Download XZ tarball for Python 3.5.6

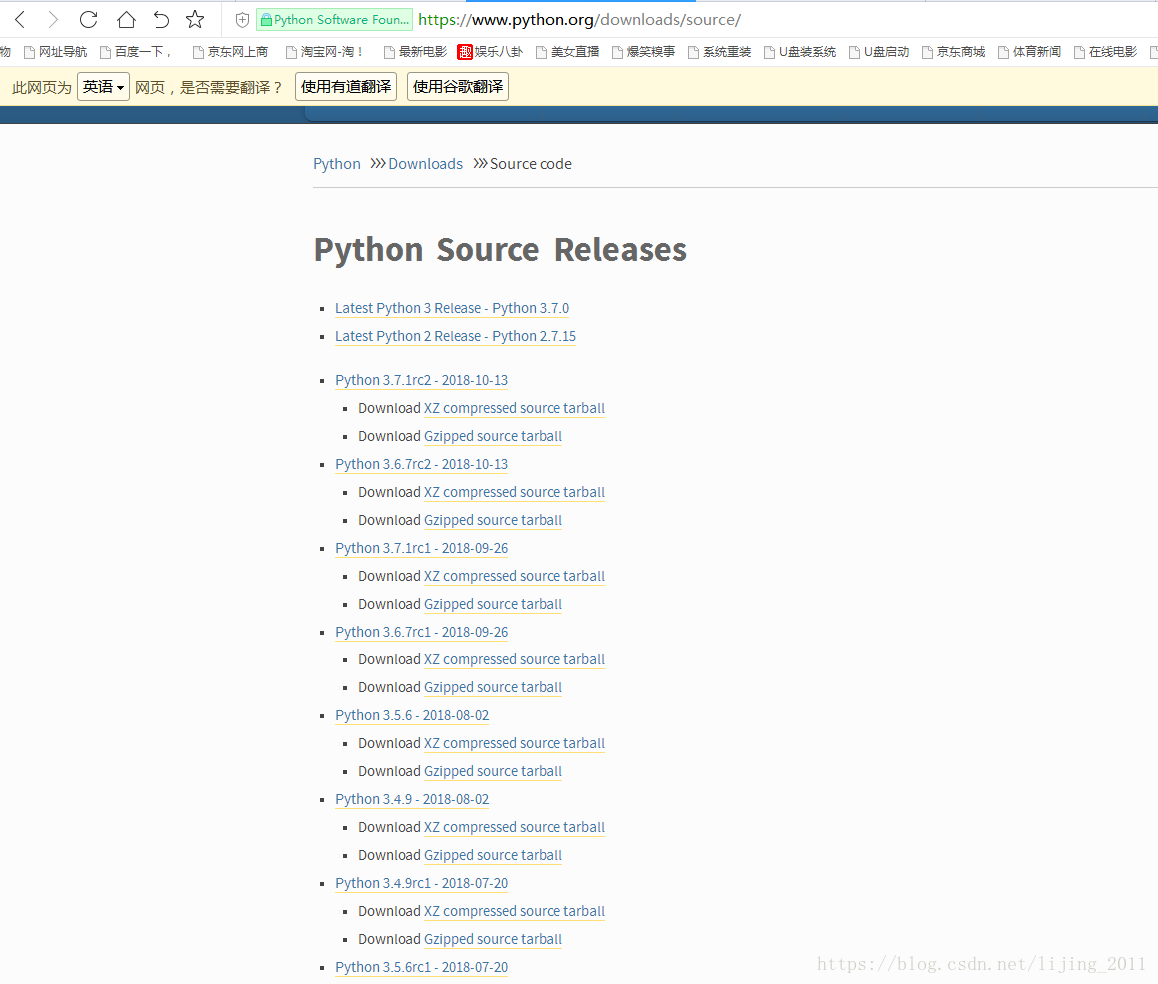point(514,744)
